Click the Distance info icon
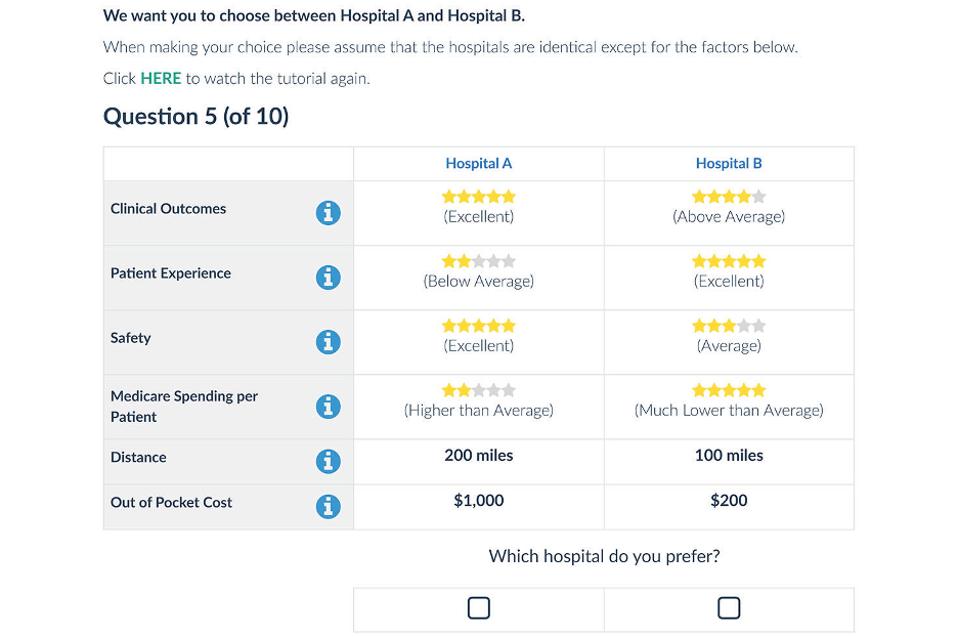Screen dimensions: 958x637 coord(328,461)
